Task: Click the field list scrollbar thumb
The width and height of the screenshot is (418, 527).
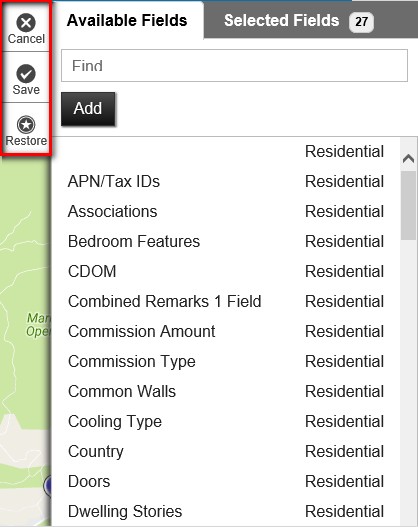Action: [x=408, y=205]
